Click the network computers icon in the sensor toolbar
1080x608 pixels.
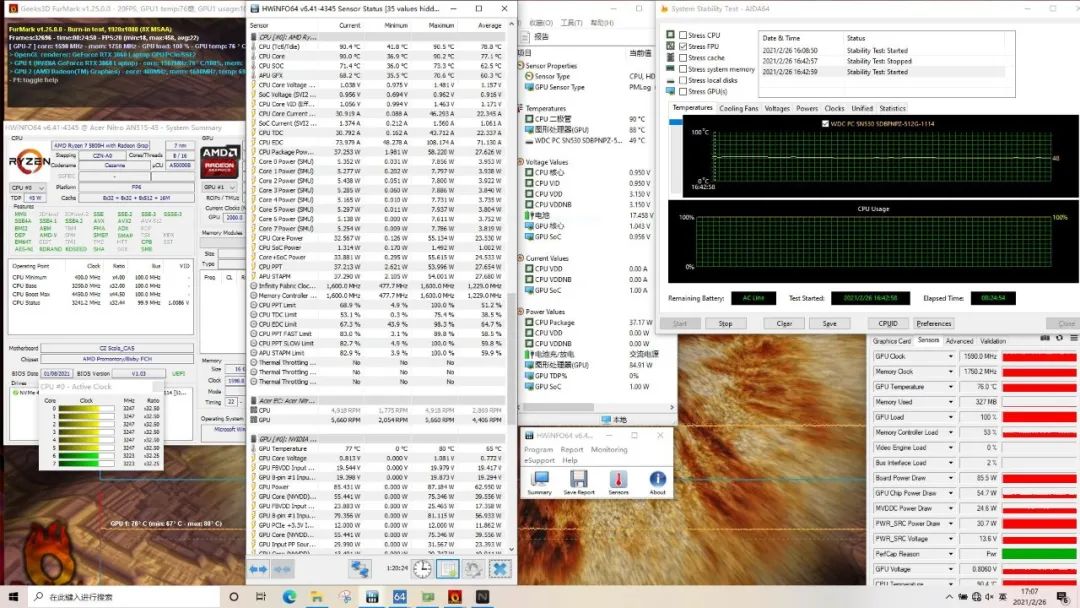coord(361,568)
